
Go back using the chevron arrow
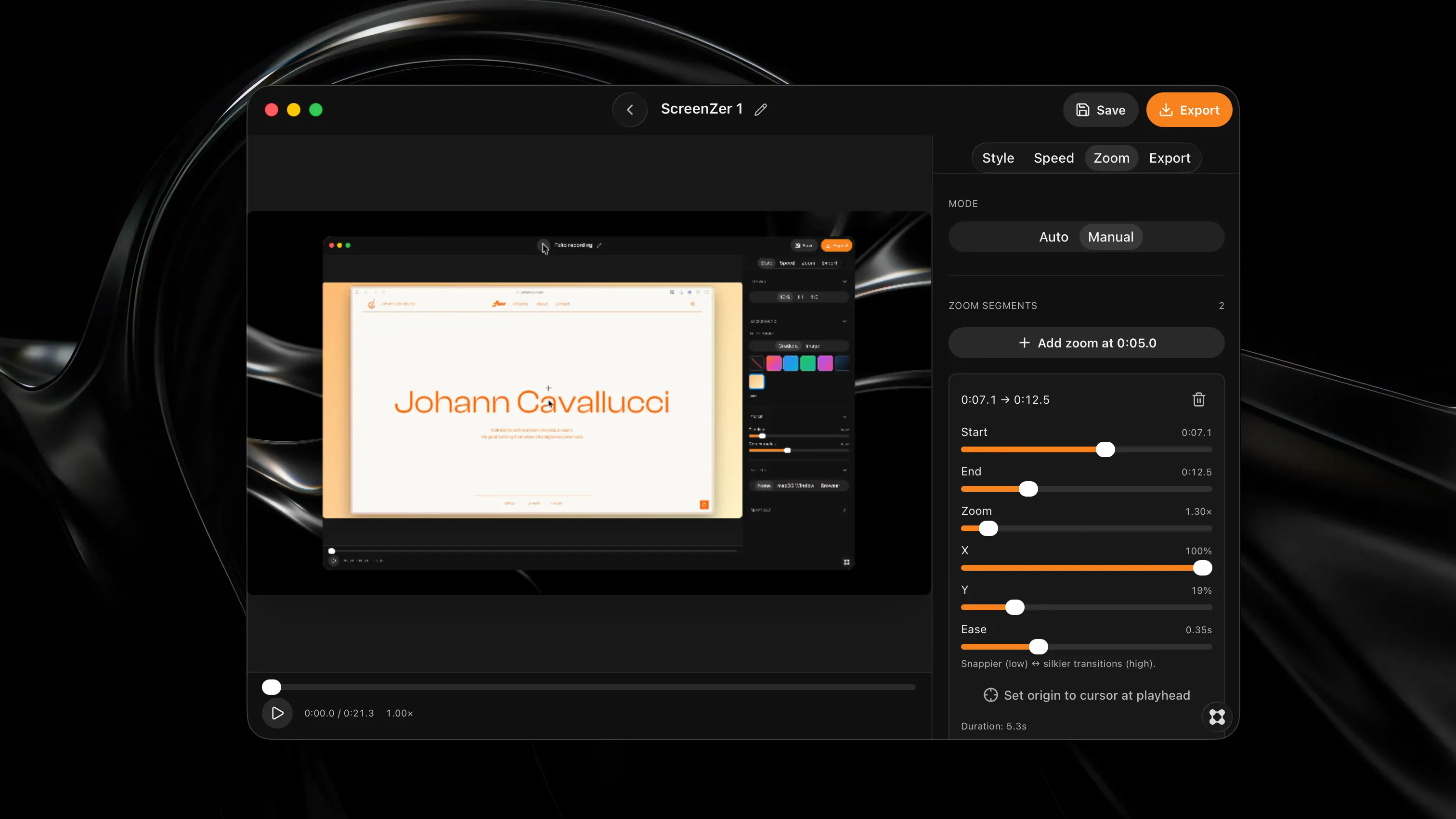point(630,110)
